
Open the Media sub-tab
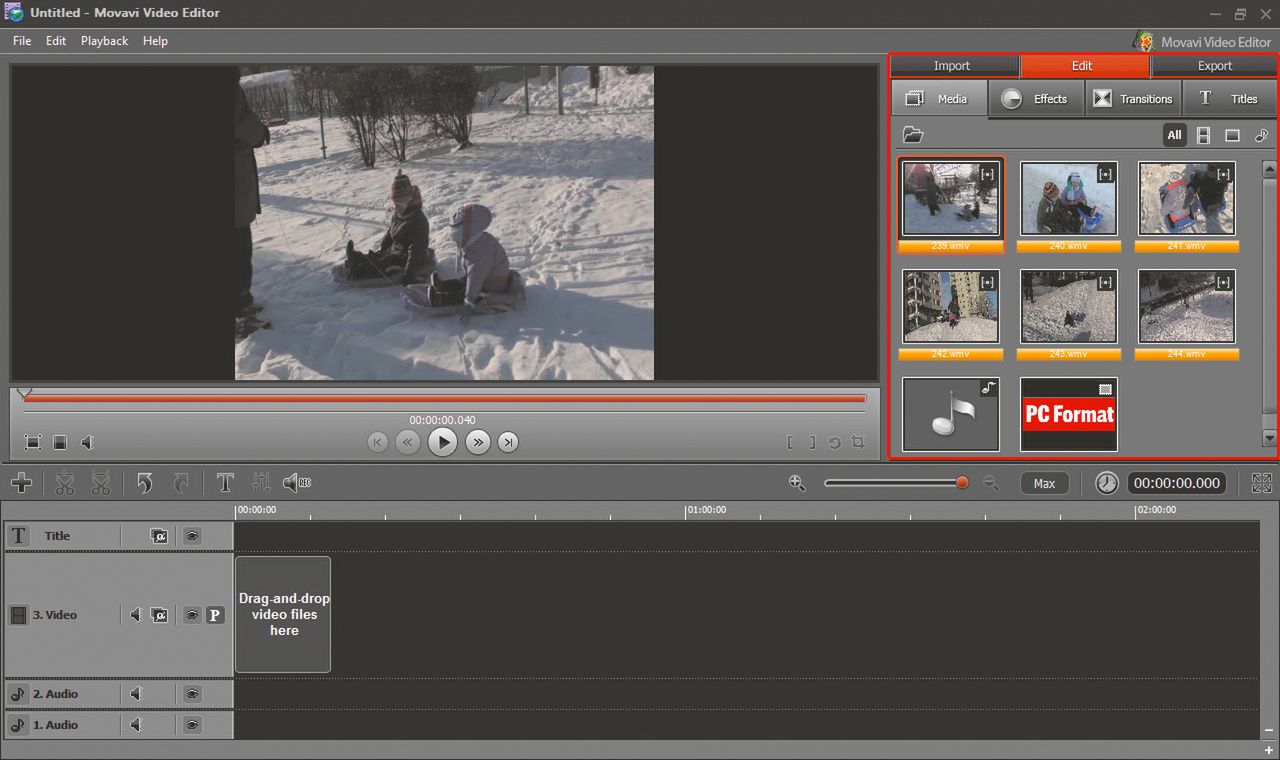coord(939,99)
